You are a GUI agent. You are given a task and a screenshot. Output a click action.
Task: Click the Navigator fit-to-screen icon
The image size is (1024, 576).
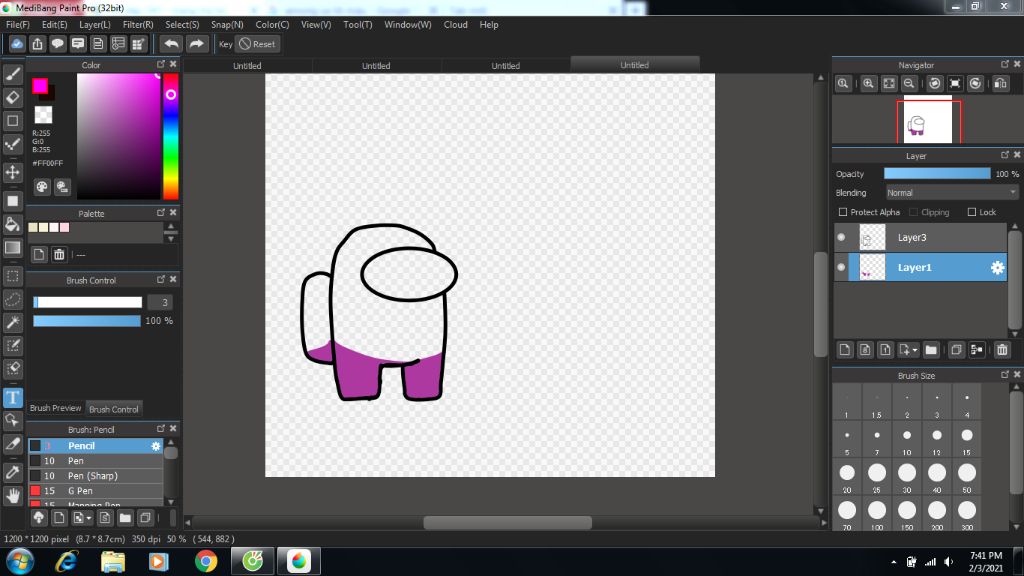click(x=889, y=84)
